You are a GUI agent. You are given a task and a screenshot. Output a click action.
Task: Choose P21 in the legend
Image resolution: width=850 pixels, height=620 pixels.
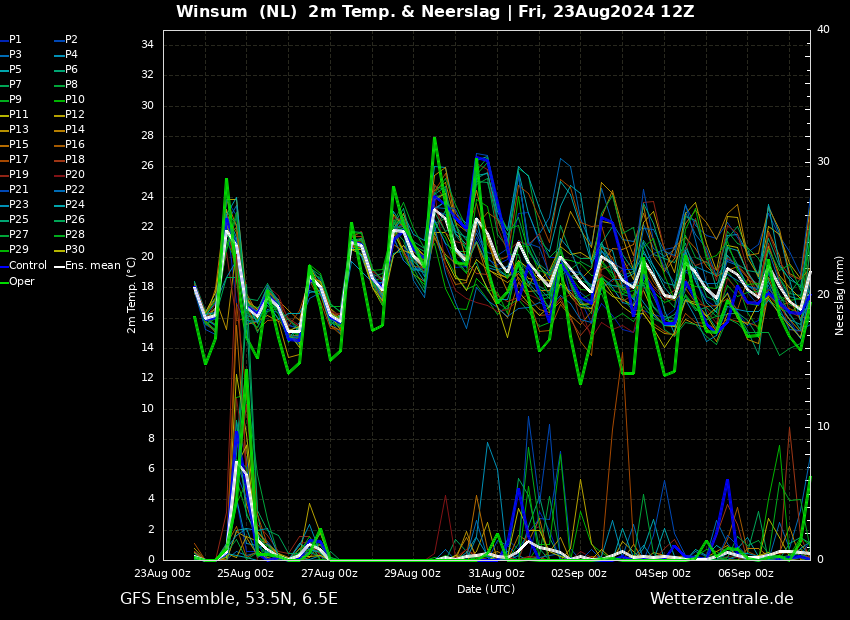pos(14,190)
